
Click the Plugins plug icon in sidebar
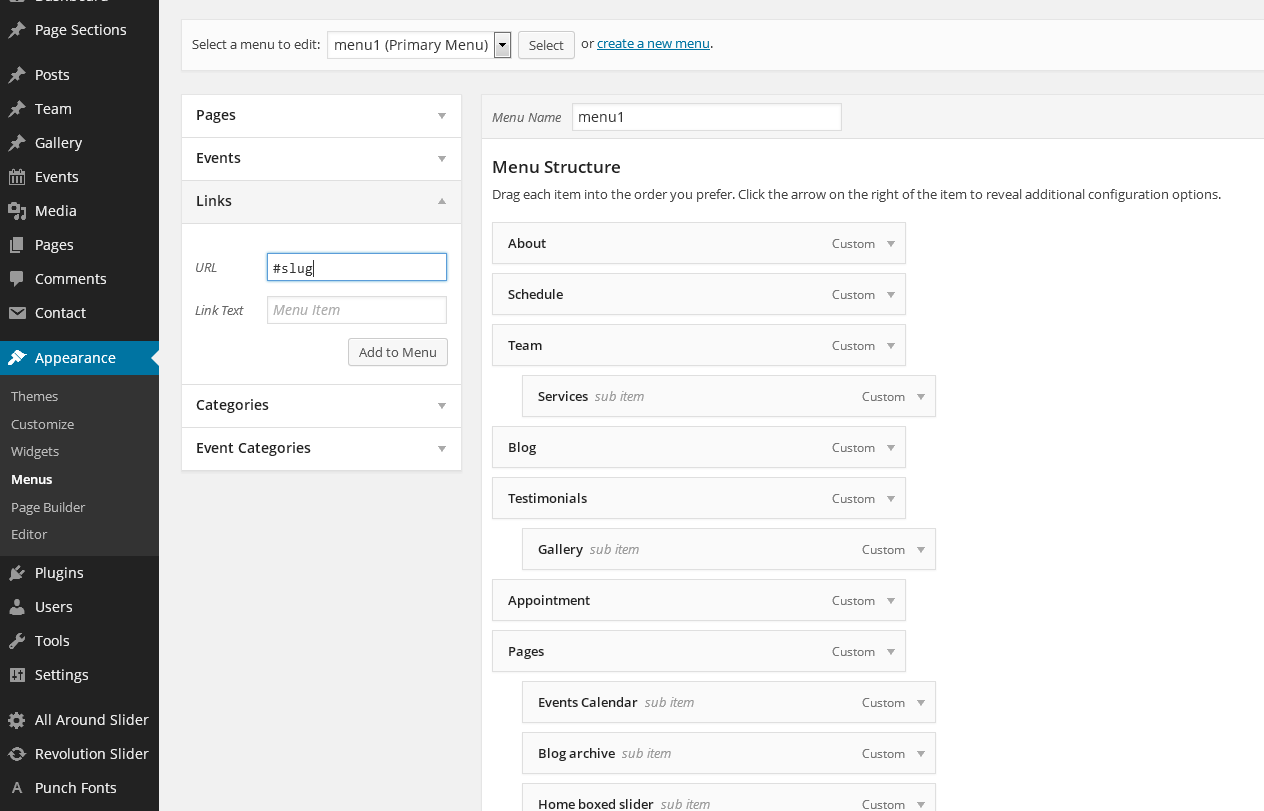(17, 573)
